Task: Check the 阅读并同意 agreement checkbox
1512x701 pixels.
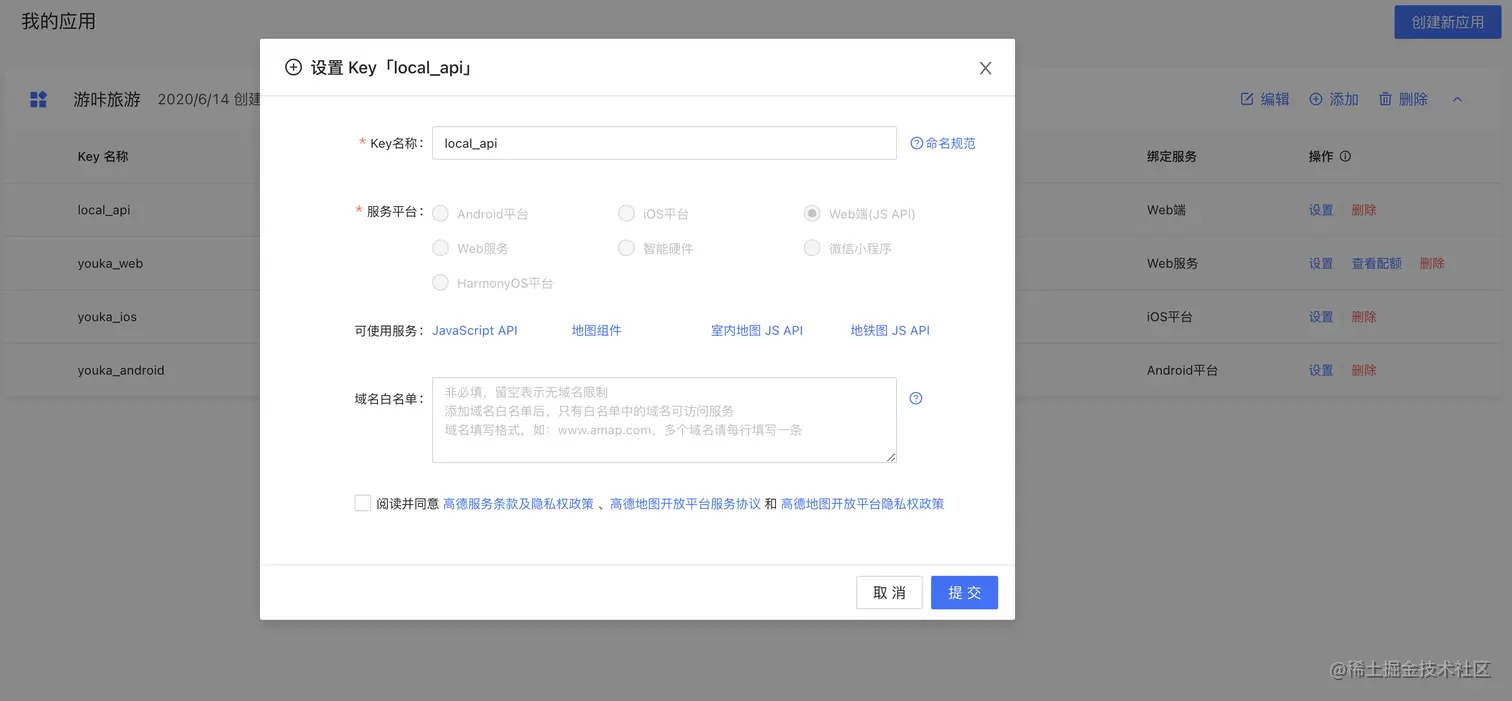Action: coord(362,502)
